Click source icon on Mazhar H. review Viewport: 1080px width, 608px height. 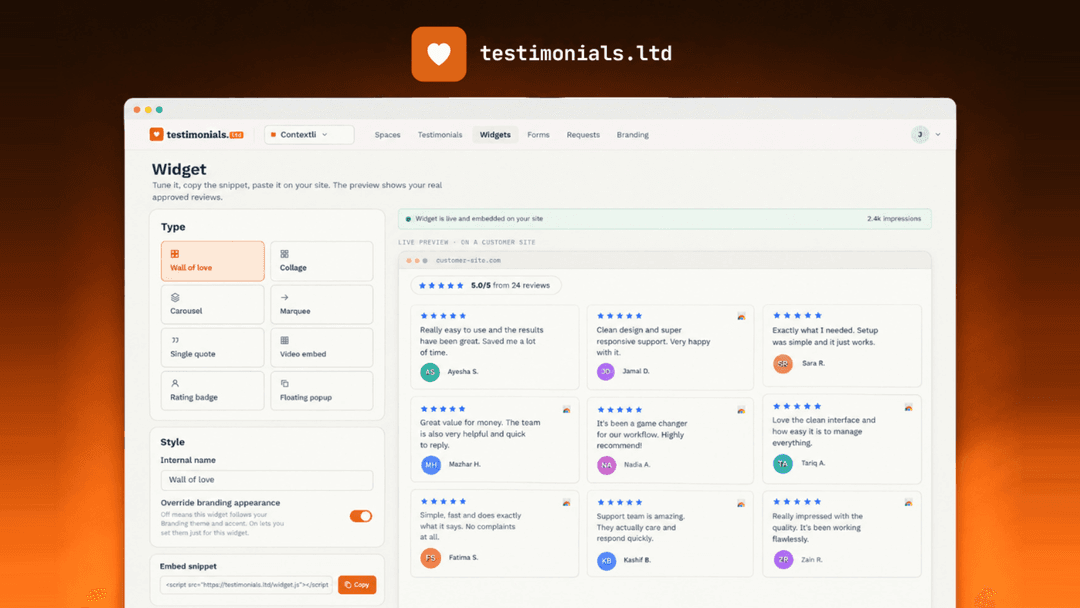[x=566, y=409]
